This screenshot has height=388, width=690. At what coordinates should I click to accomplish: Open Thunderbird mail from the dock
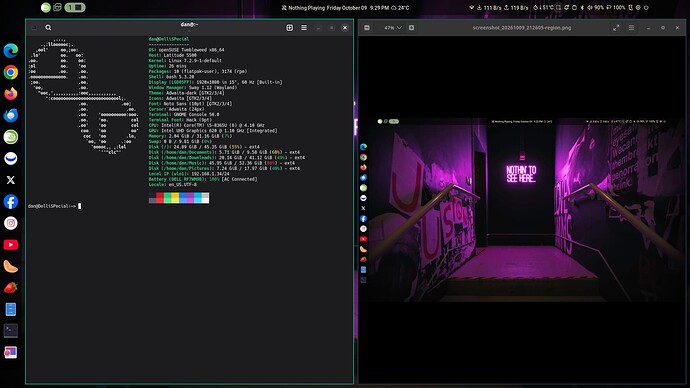pos(11,115)
